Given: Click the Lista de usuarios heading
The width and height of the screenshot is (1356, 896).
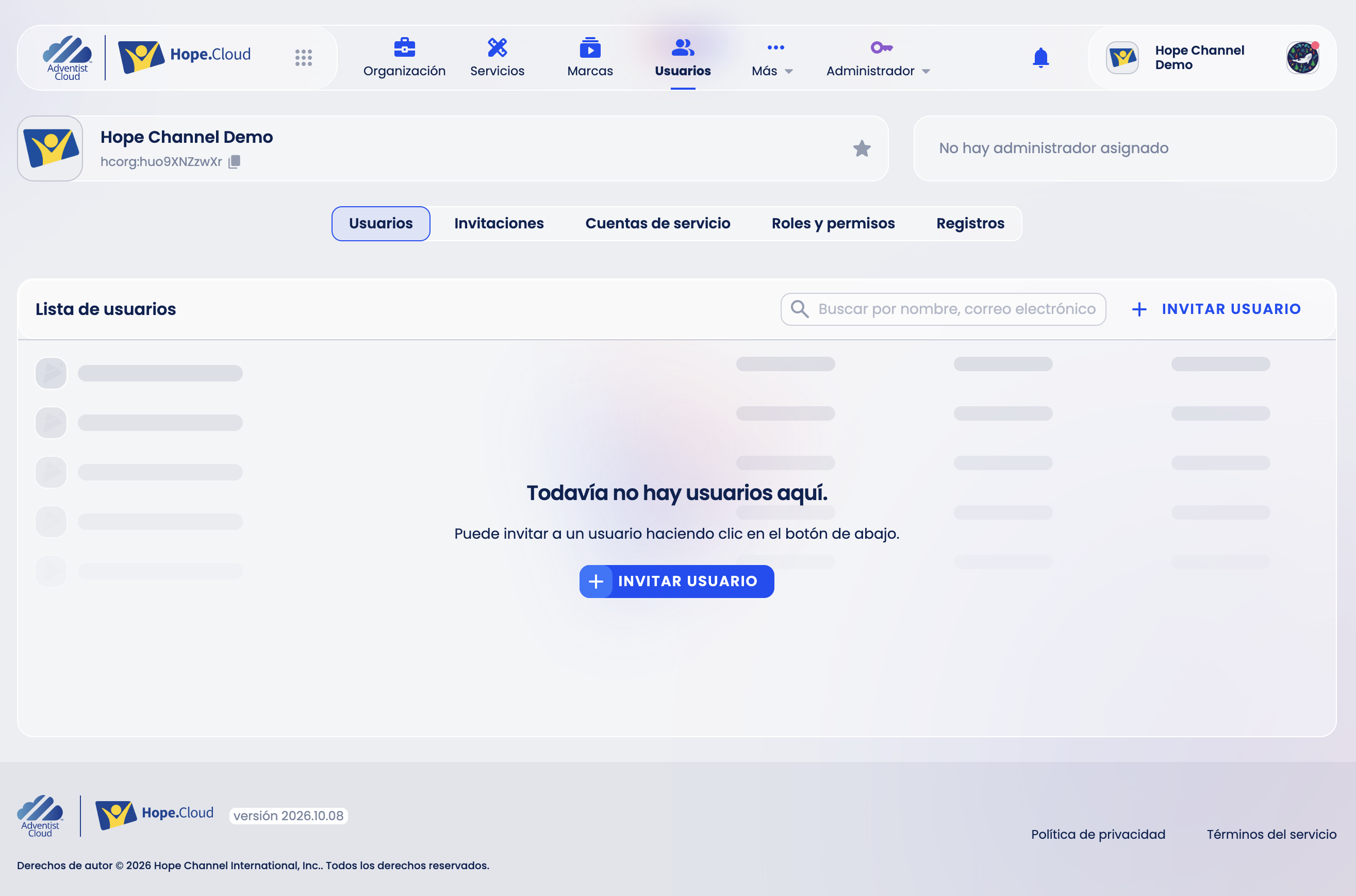Looking at the screenshot, I should tap(106, 309).
